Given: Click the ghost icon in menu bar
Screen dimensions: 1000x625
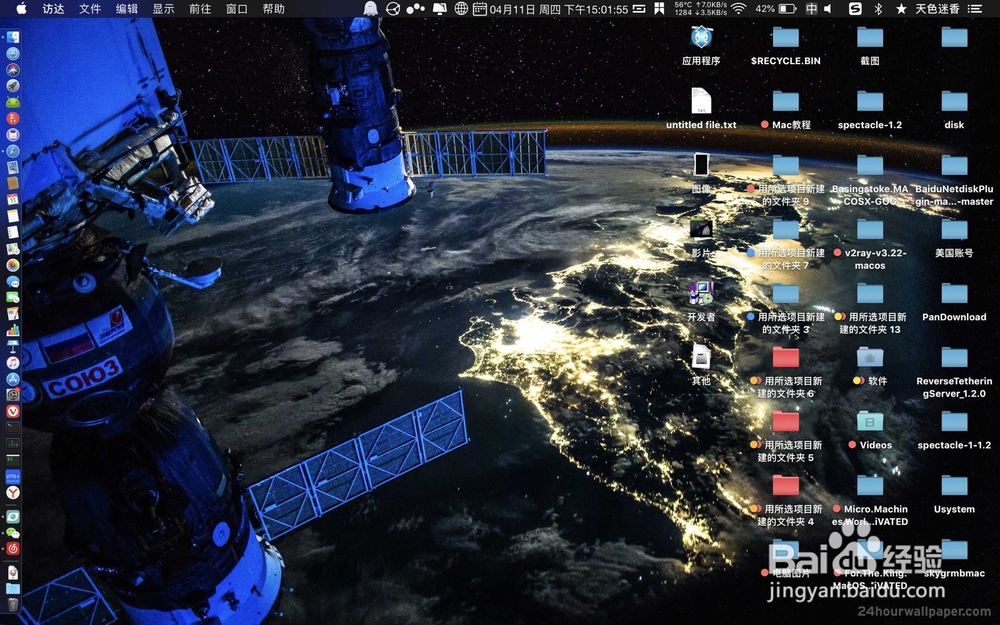Looking at the screenshot, I should pyautogui.click(x=370, y=8).
